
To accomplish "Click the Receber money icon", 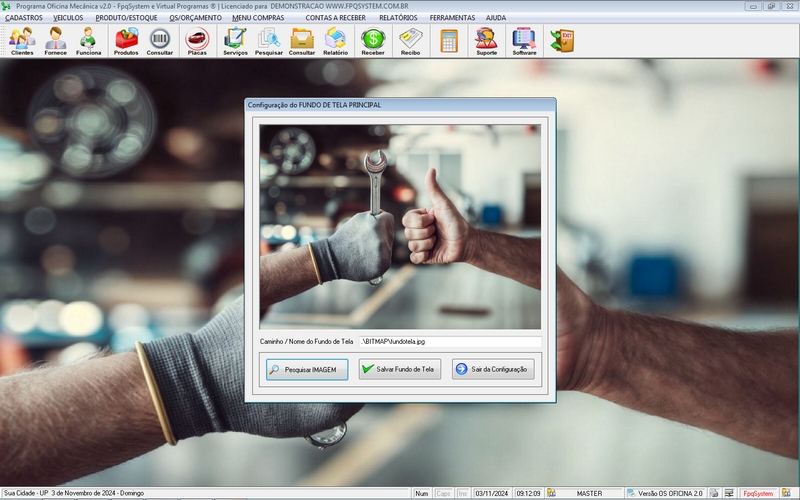I will (373, 41).
